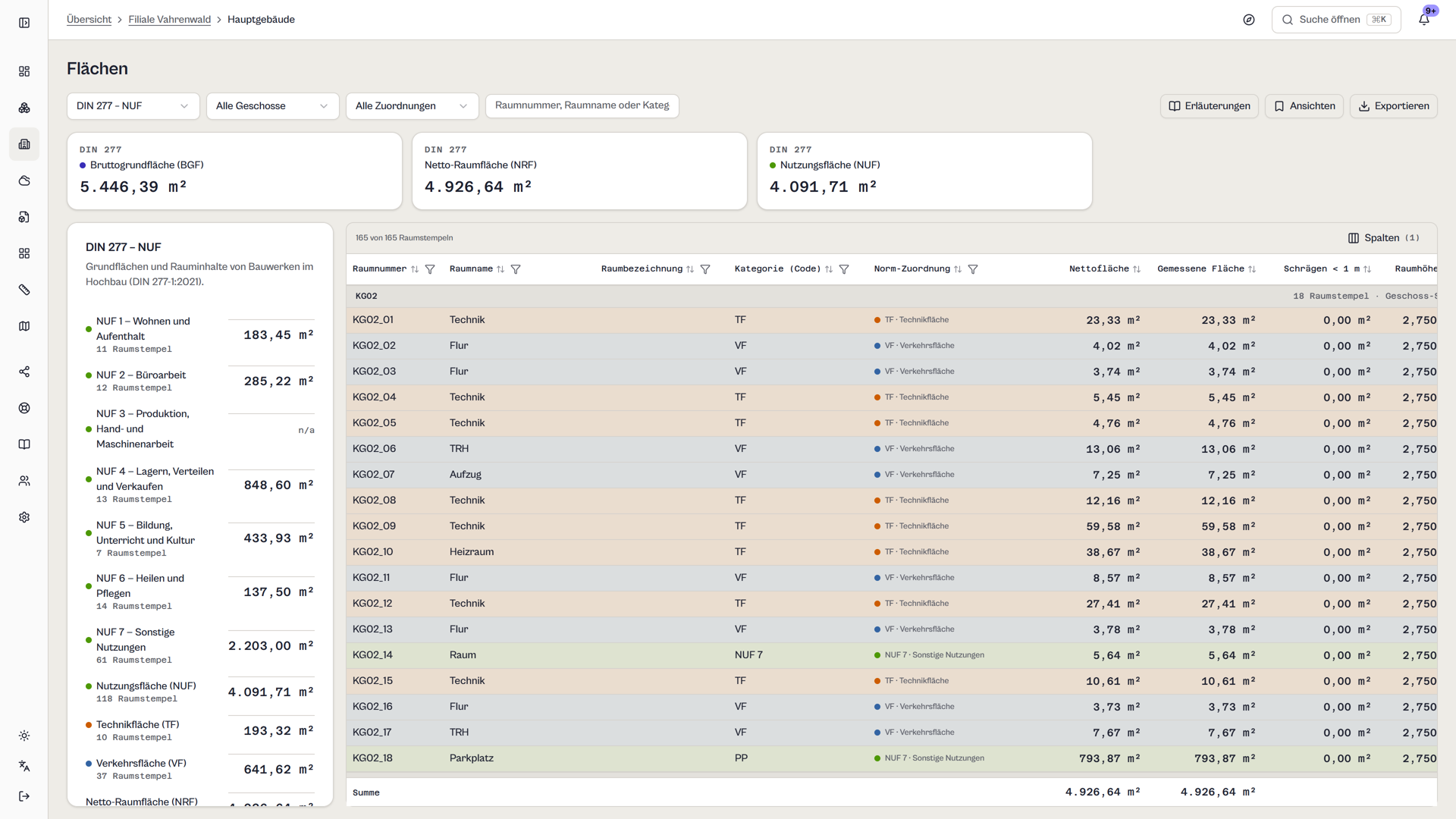Open the language translate icon
The image size is (1456, 819).
pos(24,766)
